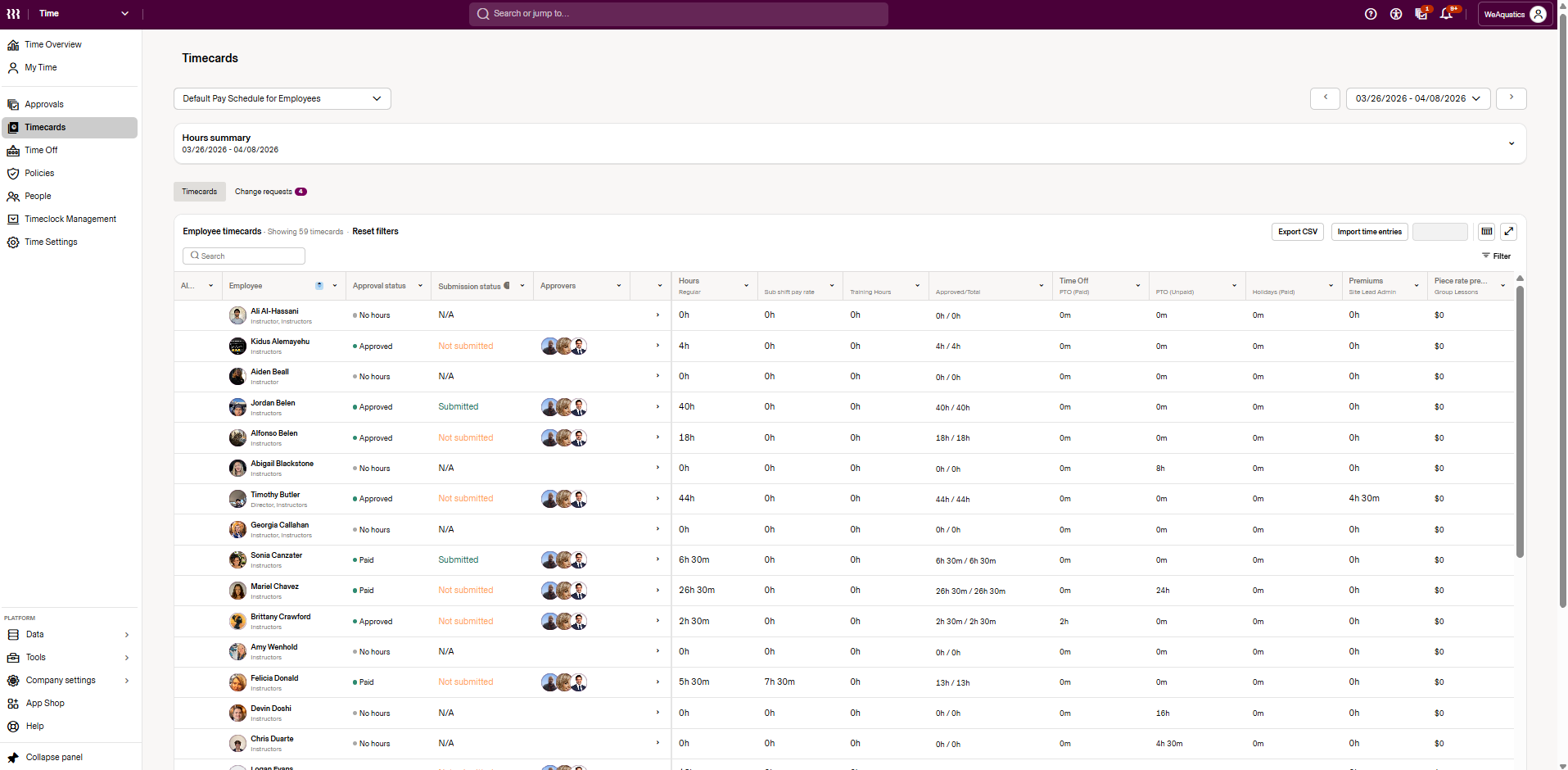
Task: Open the Approval status column menu
Action: coord(421,286)
